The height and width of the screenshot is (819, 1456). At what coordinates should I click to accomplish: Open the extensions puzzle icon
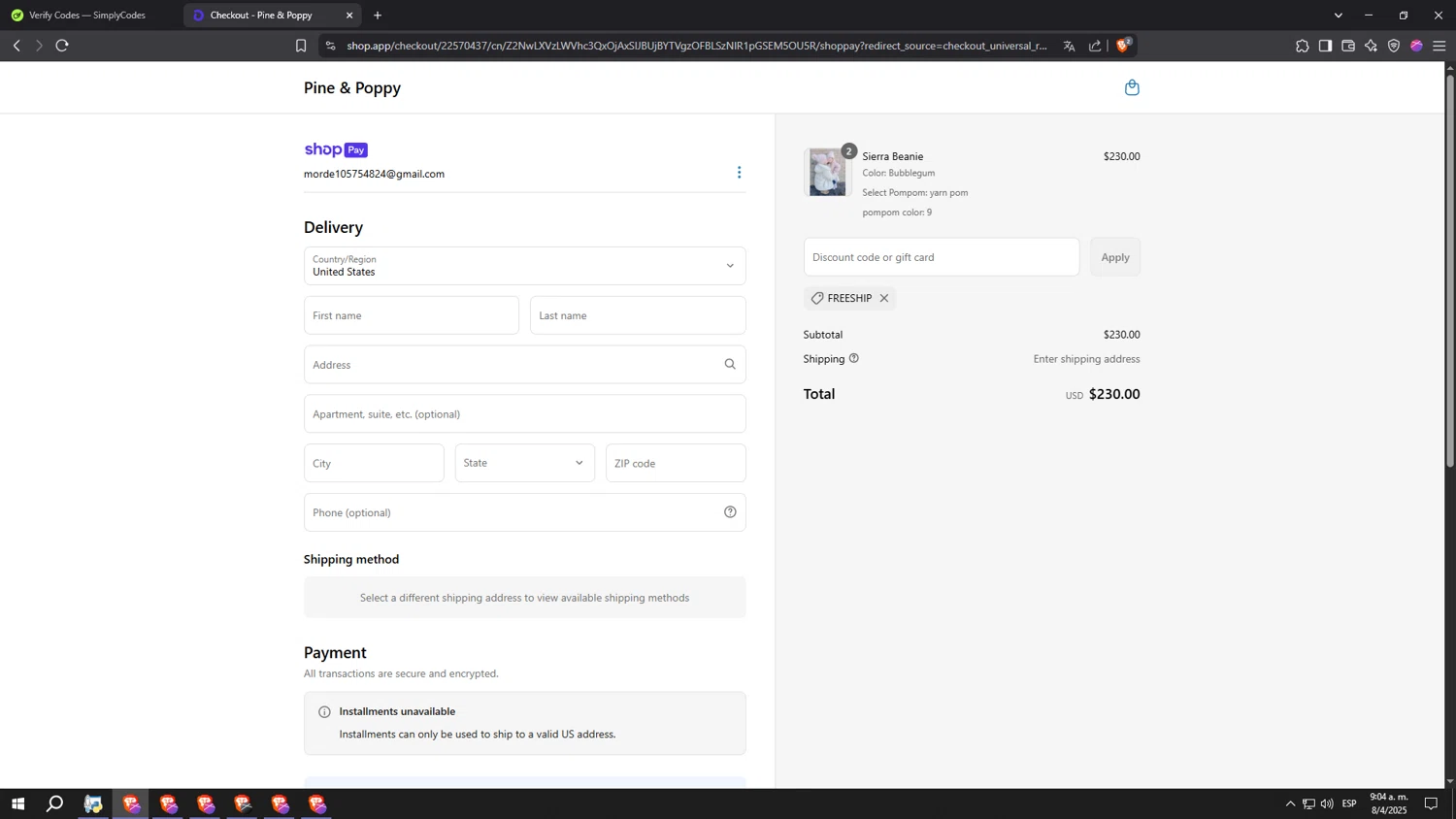[x=1303, y=46]
